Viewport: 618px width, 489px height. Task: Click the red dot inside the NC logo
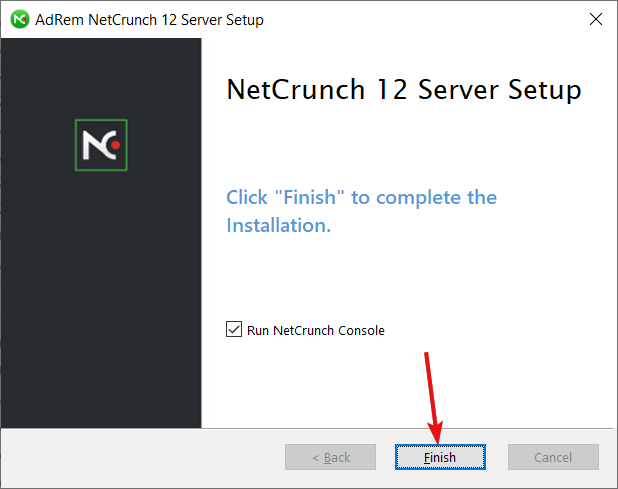(x=115, y=145)
